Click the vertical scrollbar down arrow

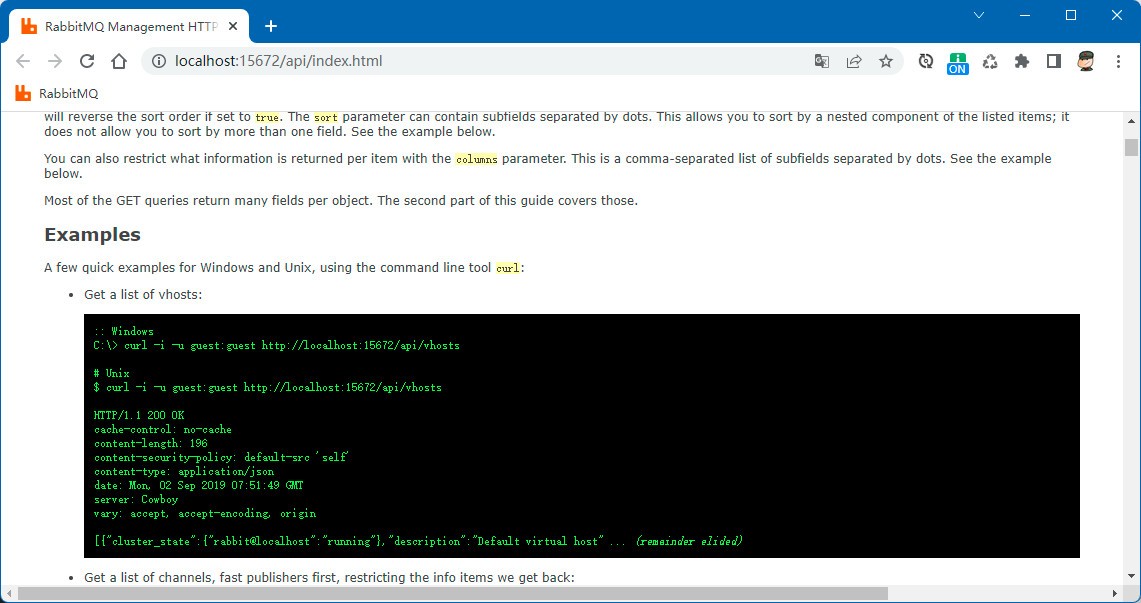pyautogui.click(x=1131, y=578)
